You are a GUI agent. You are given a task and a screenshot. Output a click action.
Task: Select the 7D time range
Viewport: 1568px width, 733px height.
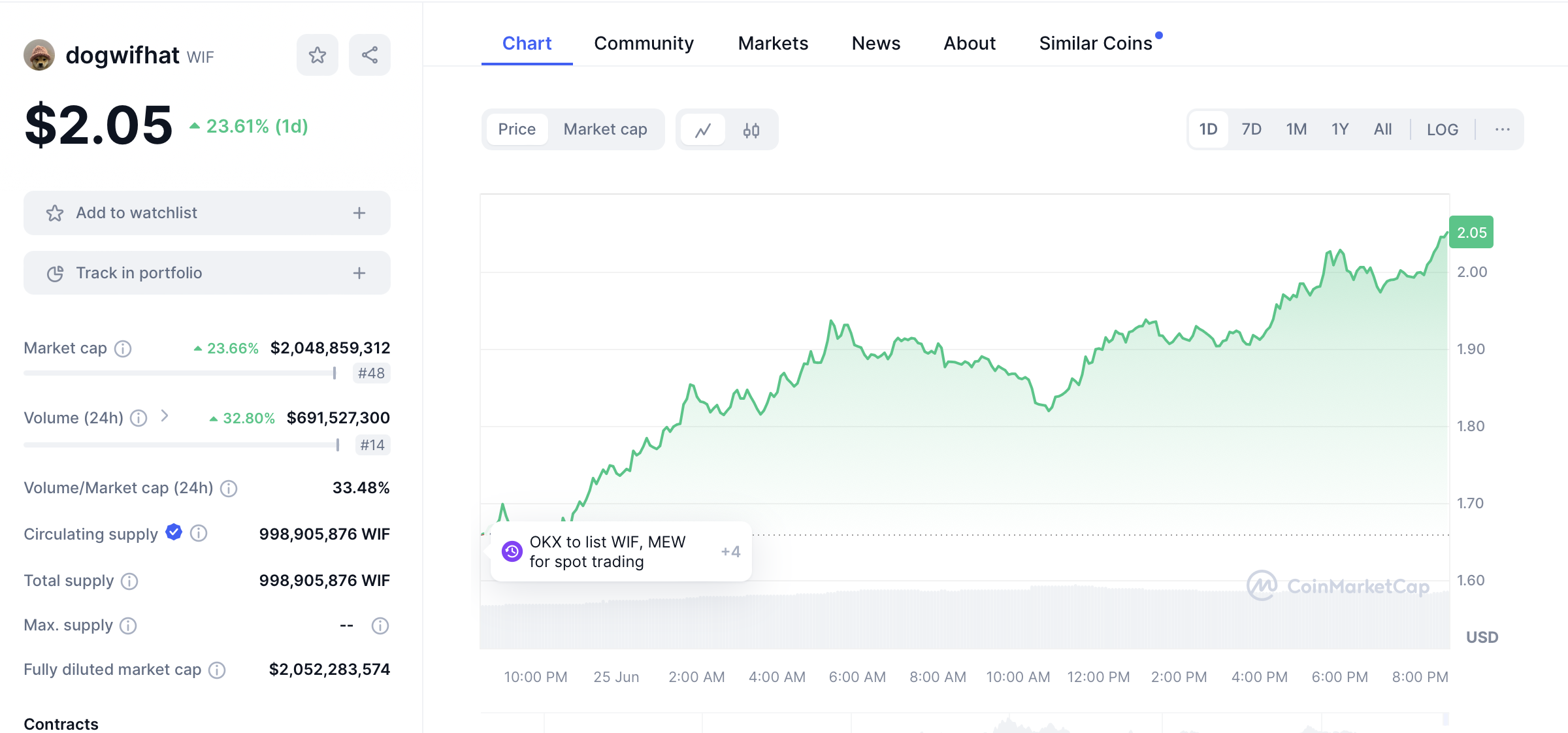pos(1251,129)
